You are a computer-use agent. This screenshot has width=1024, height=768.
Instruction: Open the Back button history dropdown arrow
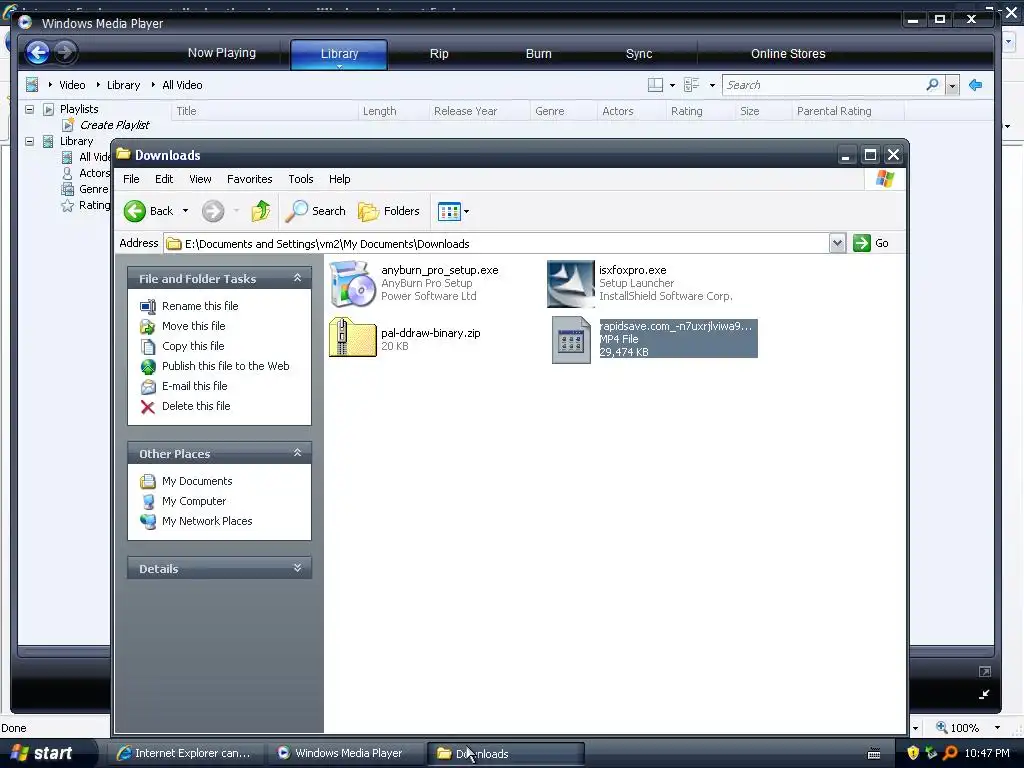pos(185,211)
